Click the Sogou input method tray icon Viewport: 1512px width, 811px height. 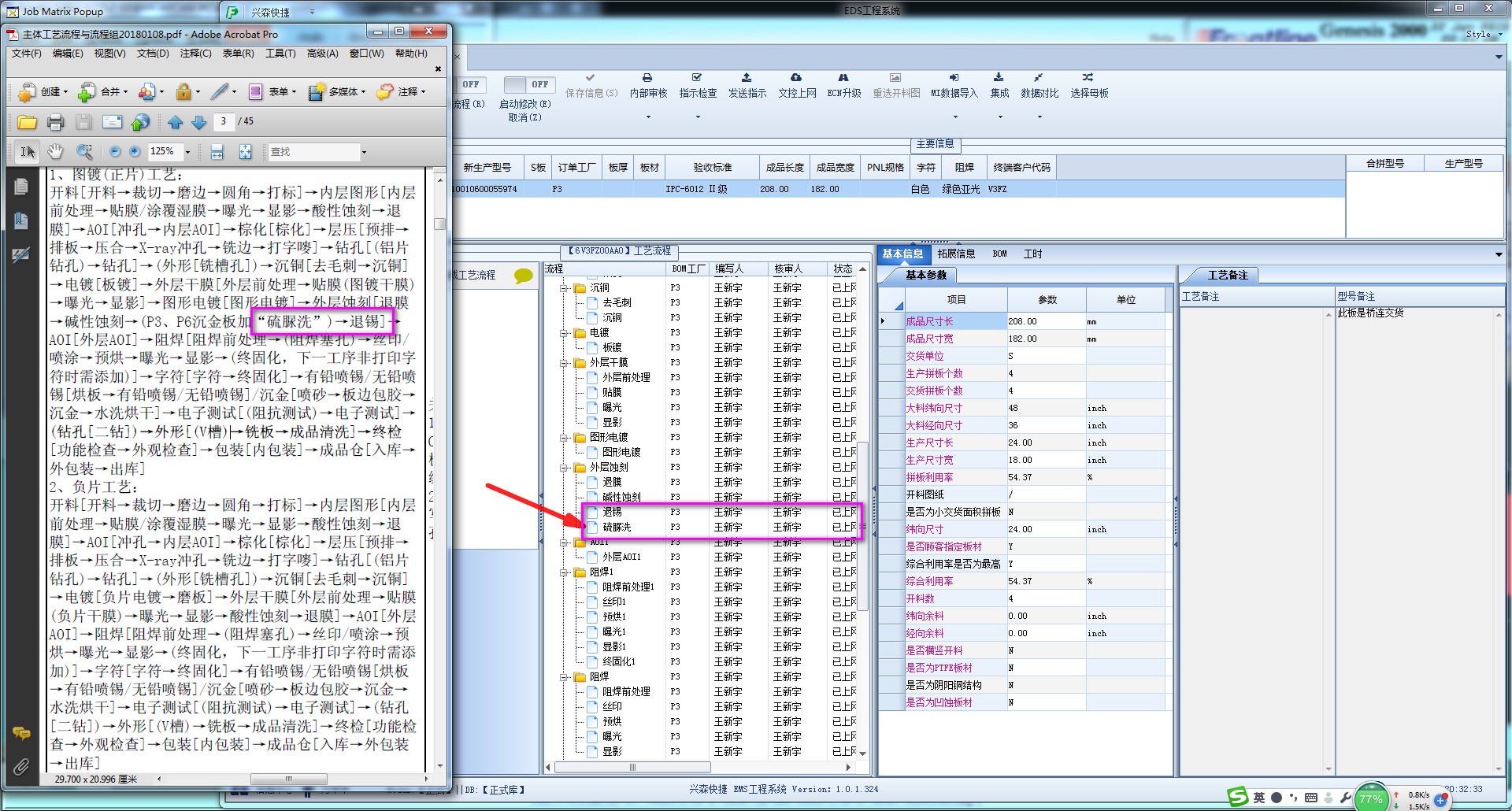click(1238, 797)
